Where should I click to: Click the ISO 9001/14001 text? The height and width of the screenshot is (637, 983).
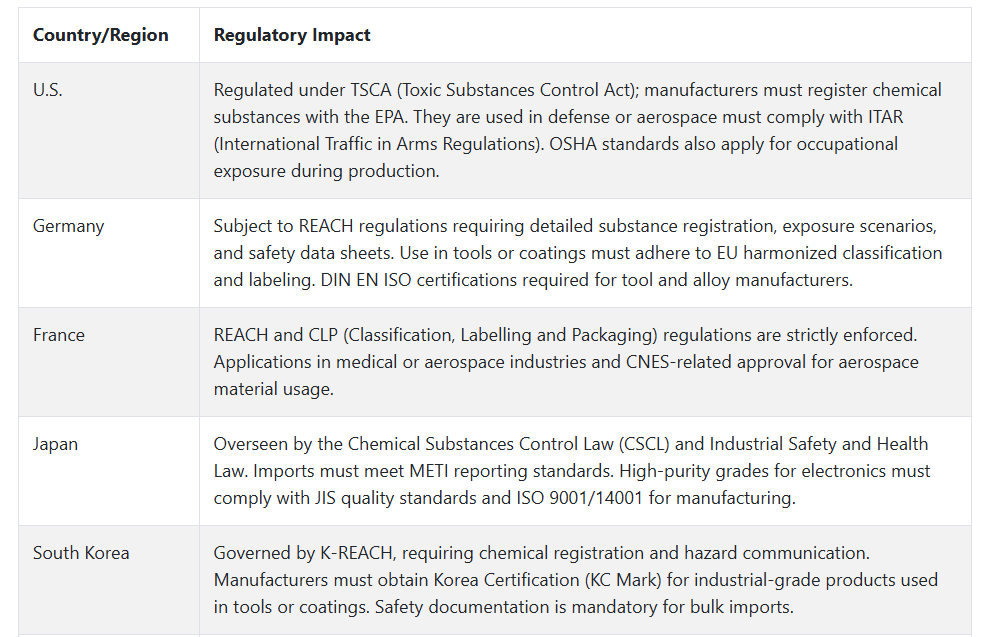click(580, 498)
